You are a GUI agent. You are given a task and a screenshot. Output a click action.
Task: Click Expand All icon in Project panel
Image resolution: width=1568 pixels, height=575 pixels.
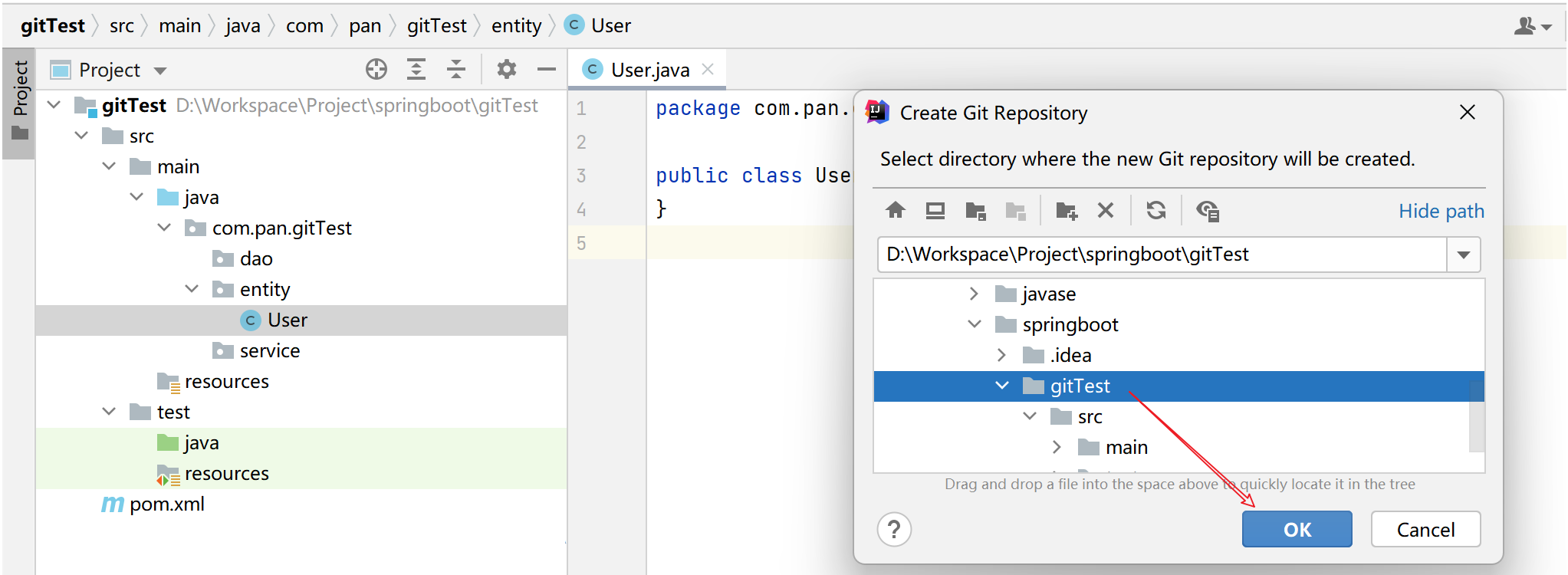click(416, 70)
